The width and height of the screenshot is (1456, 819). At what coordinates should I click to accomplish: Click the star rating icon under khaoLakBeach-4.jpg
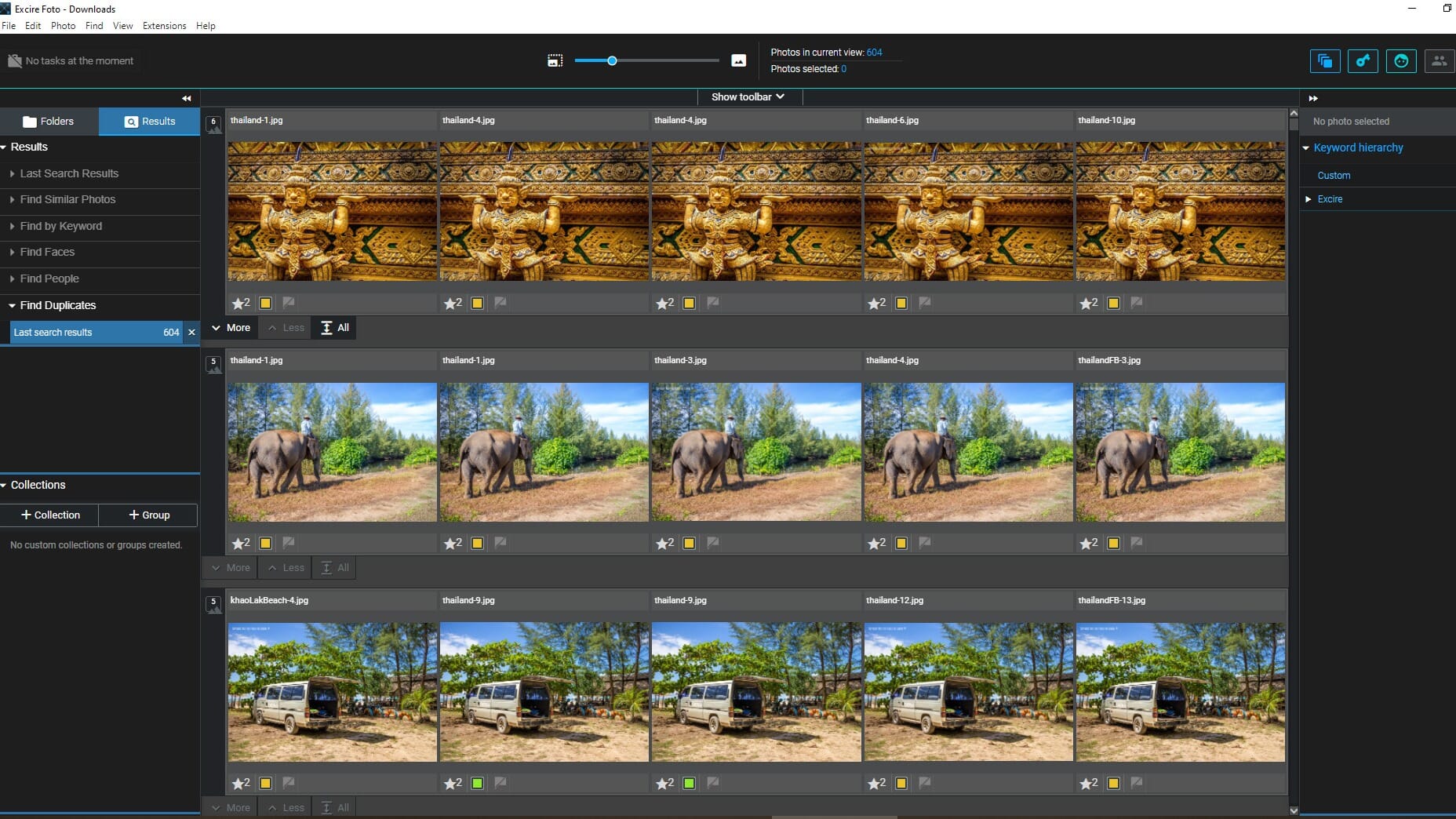(x=239, y=782)
